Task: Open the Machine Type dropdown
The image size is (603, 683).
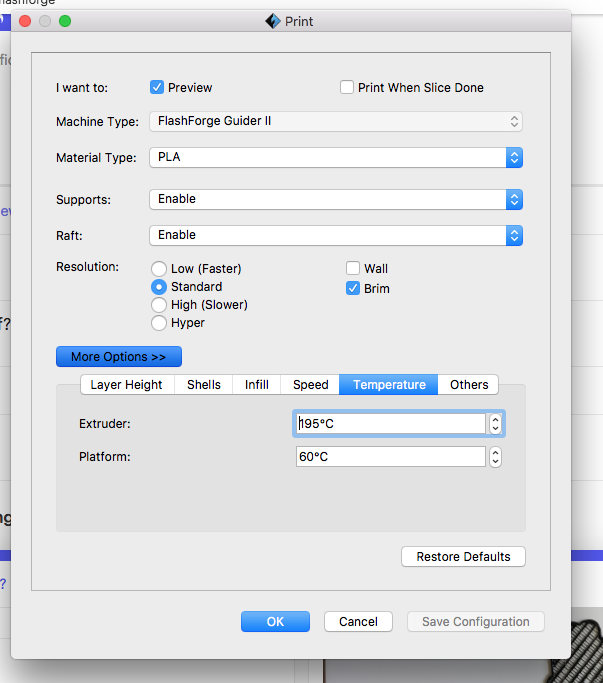Action: [x=335, y=122]
